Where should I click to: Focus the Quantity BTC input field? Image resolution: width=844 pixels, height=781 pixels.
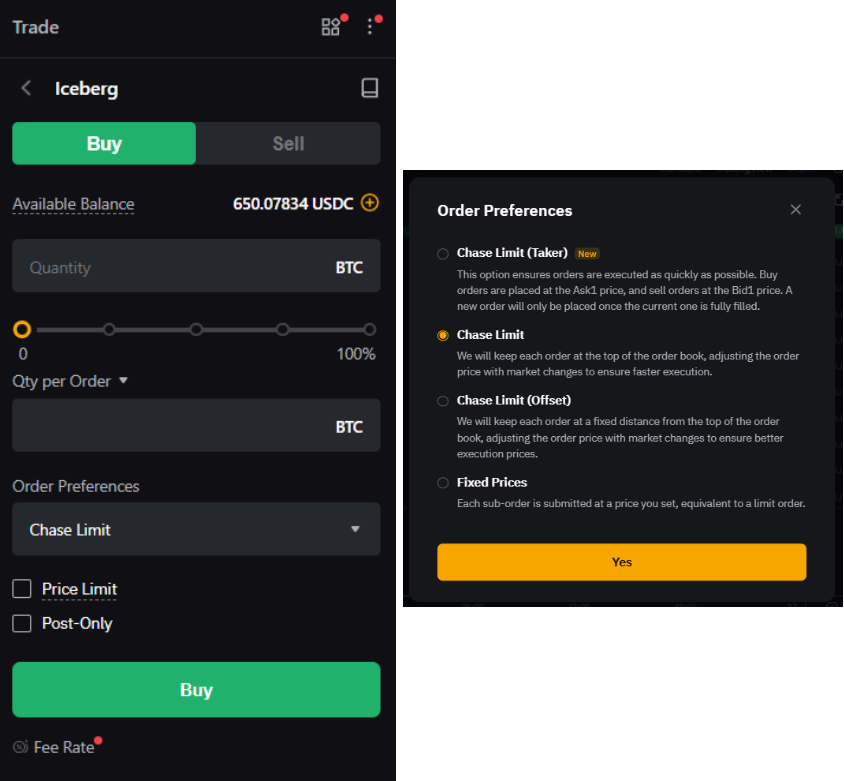pos(180,267)
